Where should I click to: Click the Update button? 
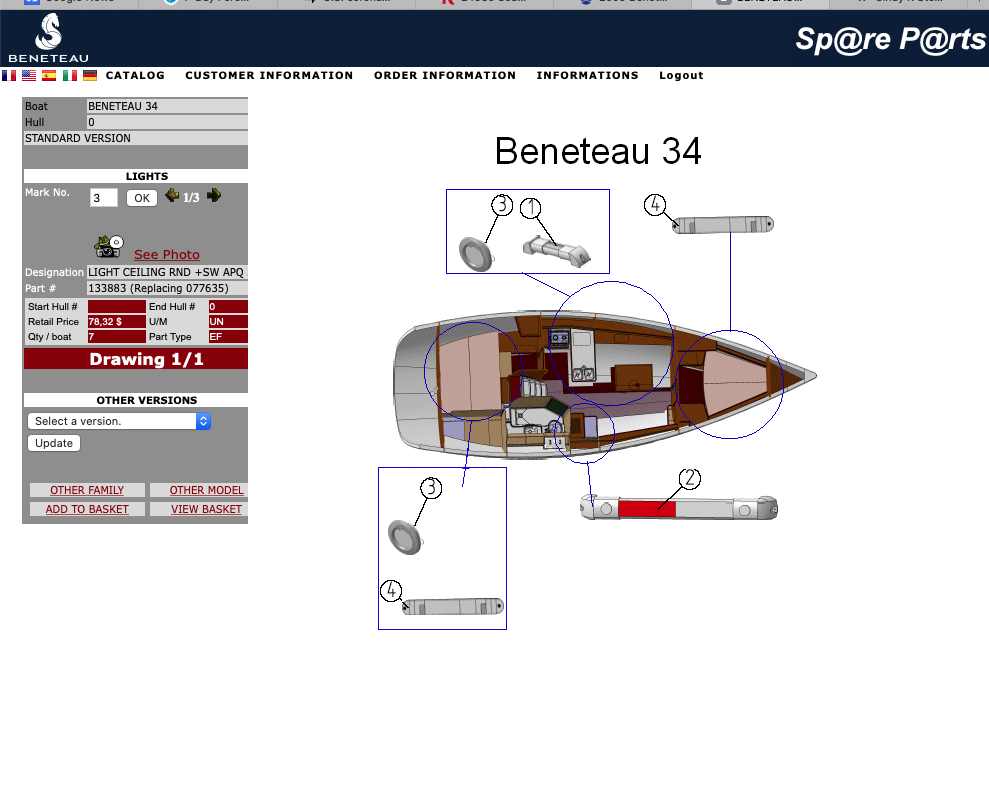(x=54, y=443)
